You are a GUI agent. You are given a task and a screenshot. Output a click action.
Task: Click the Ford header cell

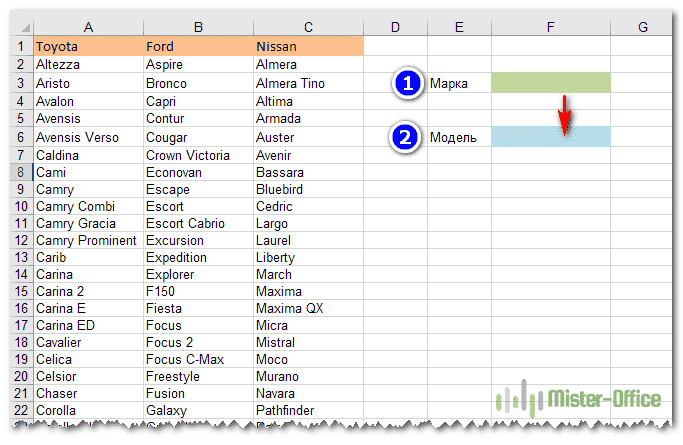tap(197, 46)
